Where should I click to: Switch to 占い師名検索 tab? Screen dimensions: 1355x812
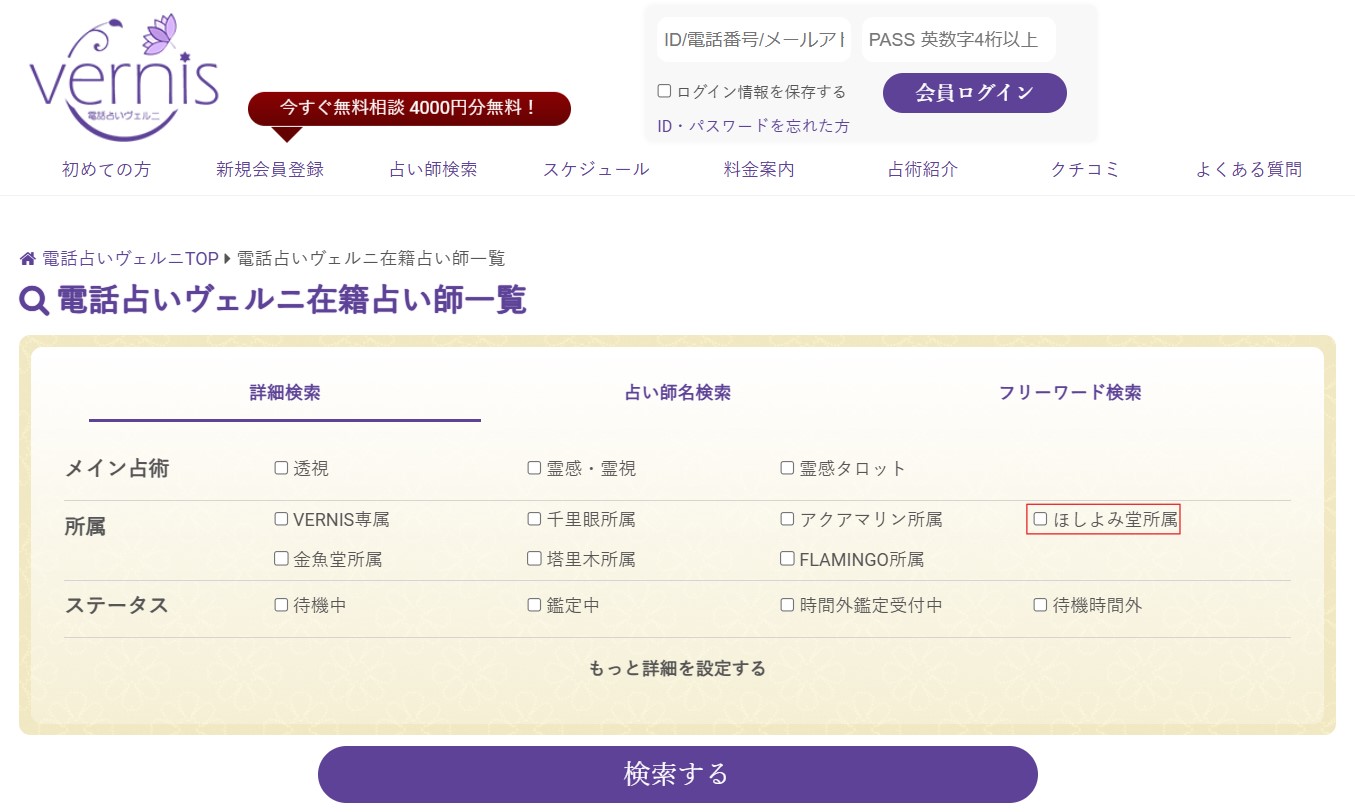tap(677, 393)
